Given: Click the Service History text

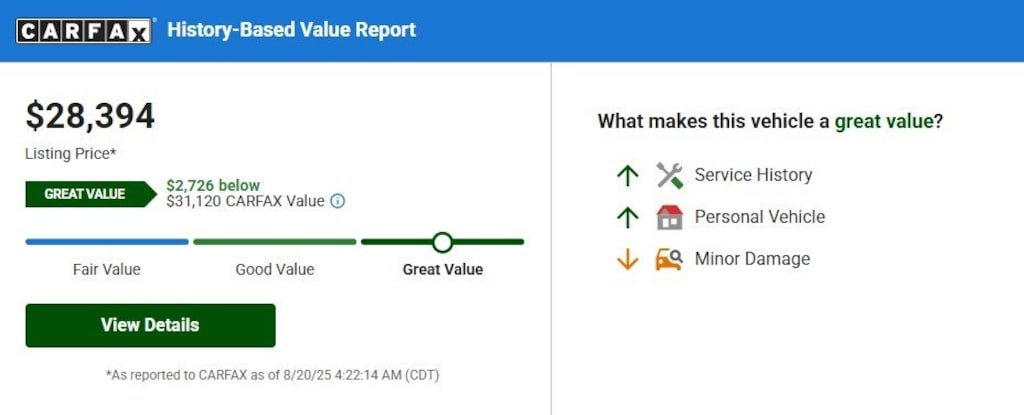Looking at the screenshot, I should [754, 175].
